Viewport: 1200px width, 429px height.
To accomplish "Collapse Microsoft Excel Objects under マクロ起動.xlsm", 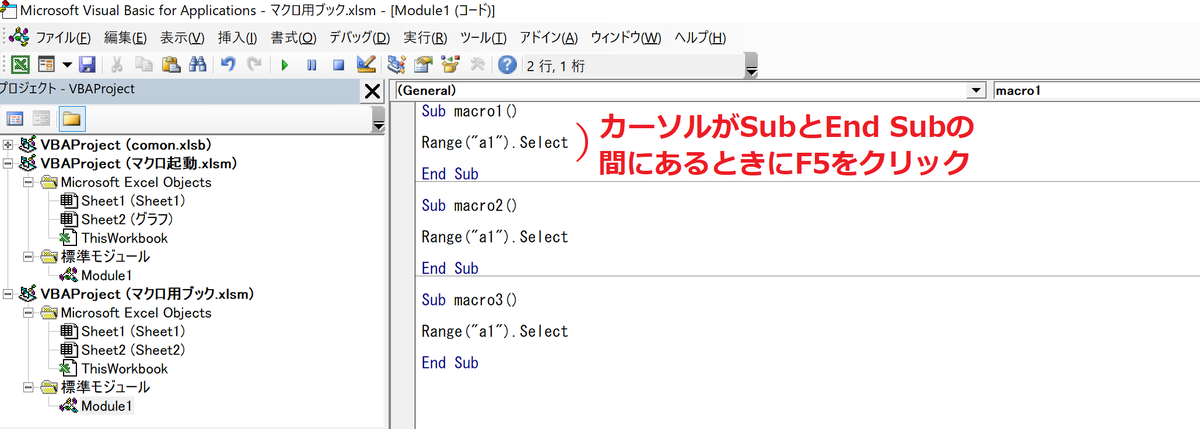I will point(29,182).
